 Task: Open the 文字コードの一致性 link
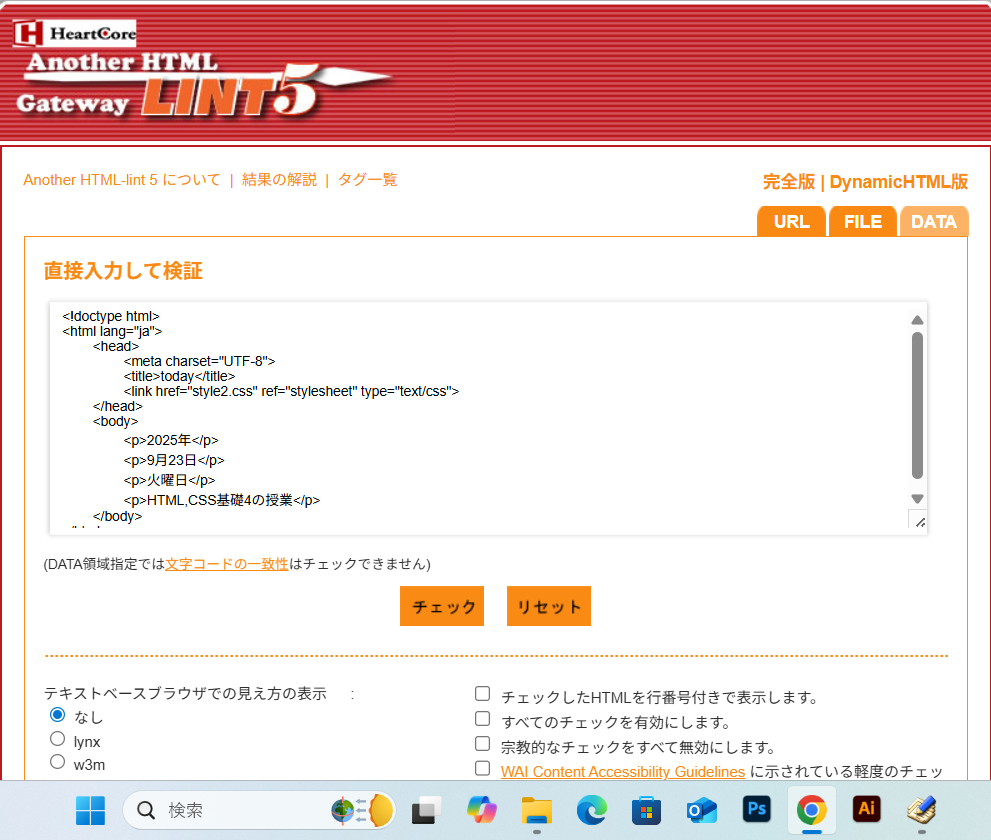(x=226, y=564)
